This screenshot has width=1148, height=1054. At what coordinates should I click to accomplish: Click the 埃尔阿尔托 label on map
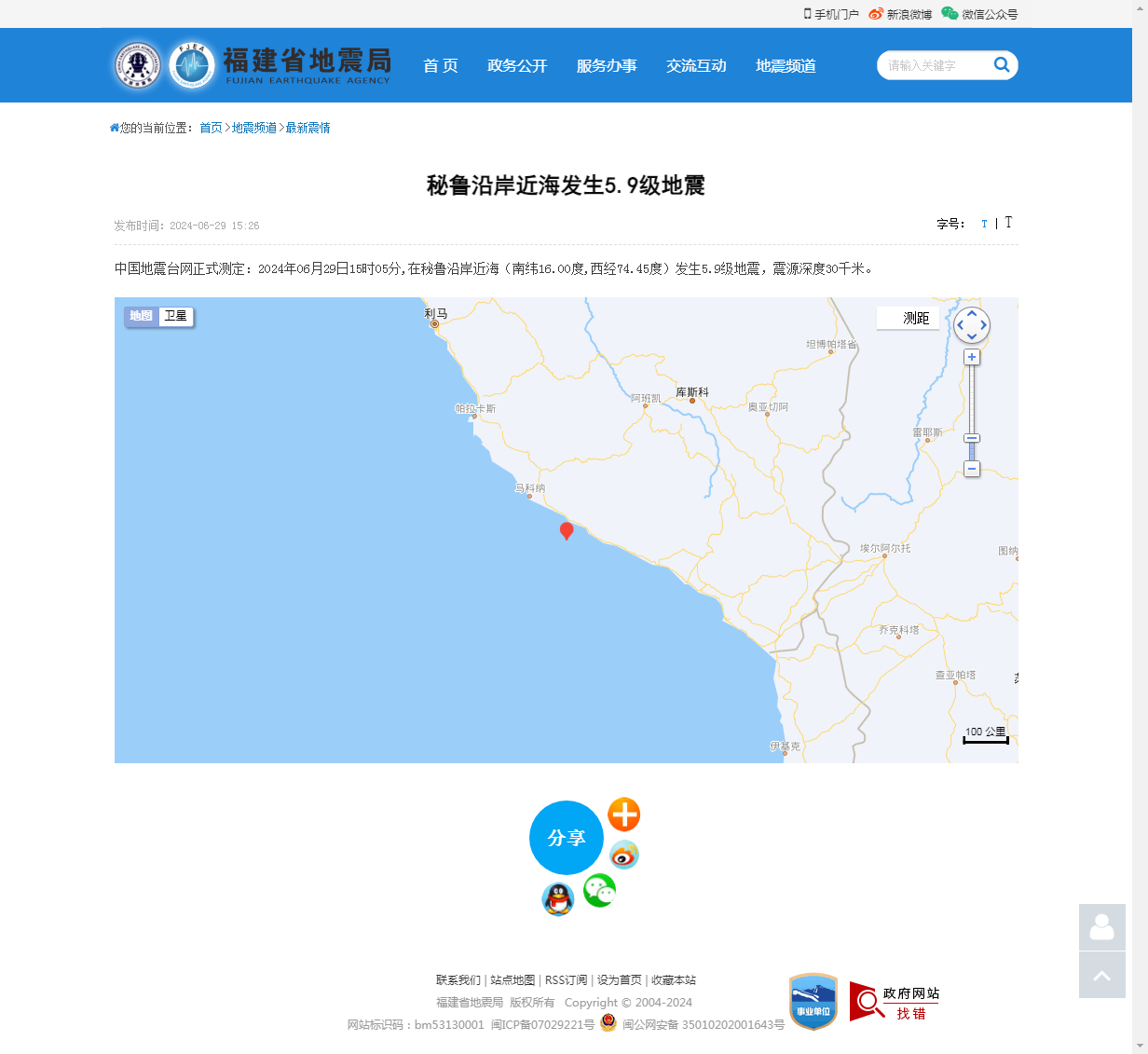click(885, 548)
